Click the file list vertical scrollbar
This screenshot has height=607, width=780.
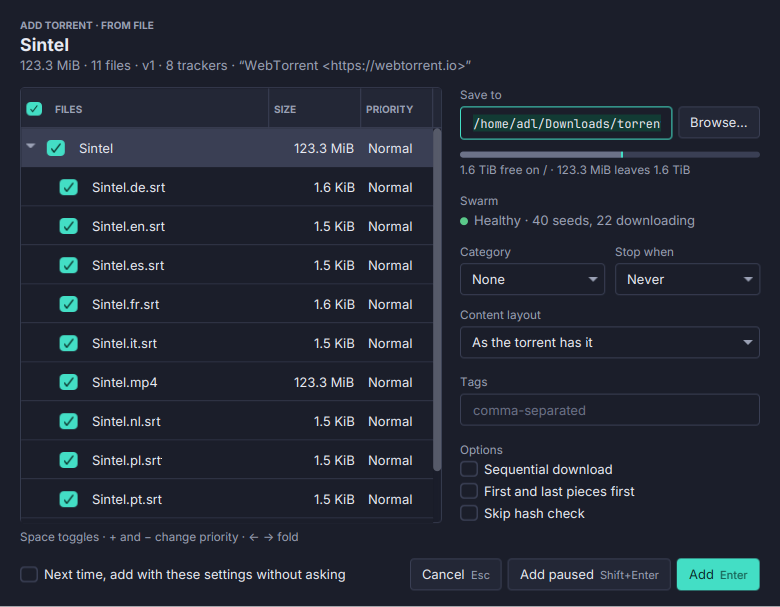click(437, 300)
